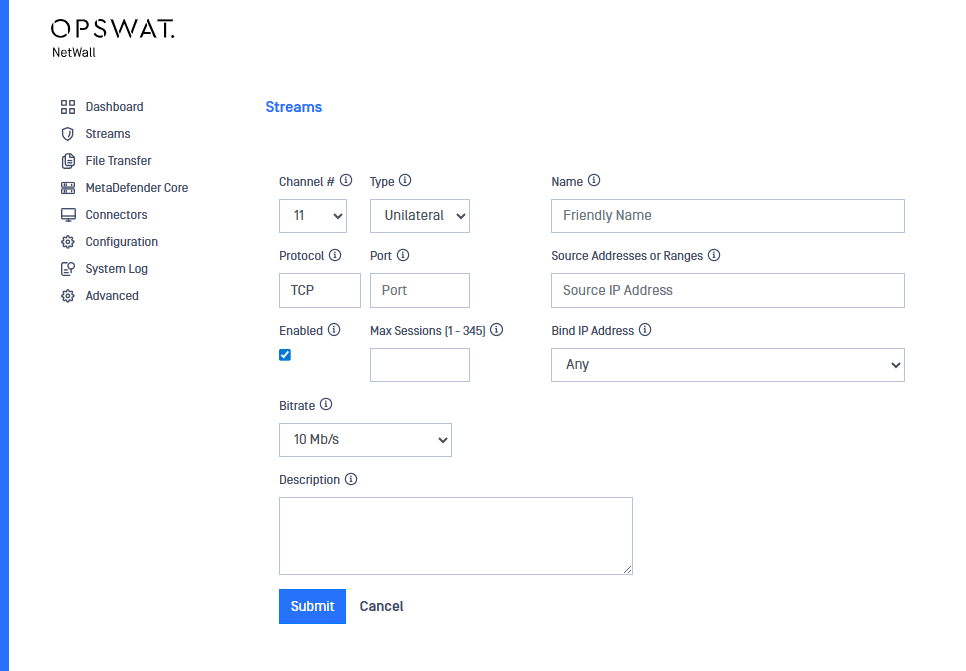Screen dimensions: 966x671
Task: Open Configuration in the sidebar menu
Action: click(x=121, y=242)
